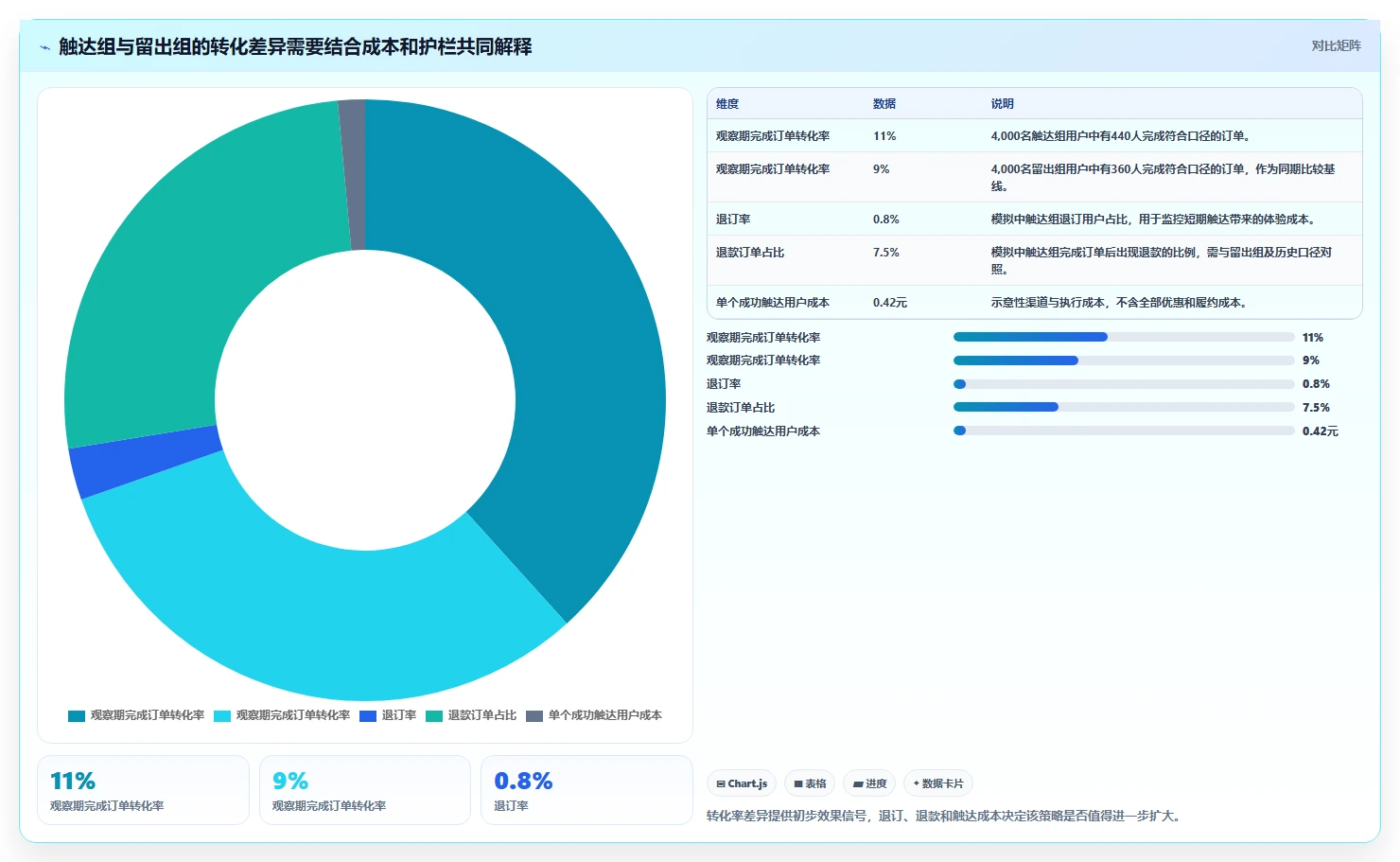The width and height of the screenshot is (1400, 862).
Task: Click the Chart.js chip label
Action: (x=747, y=783)
